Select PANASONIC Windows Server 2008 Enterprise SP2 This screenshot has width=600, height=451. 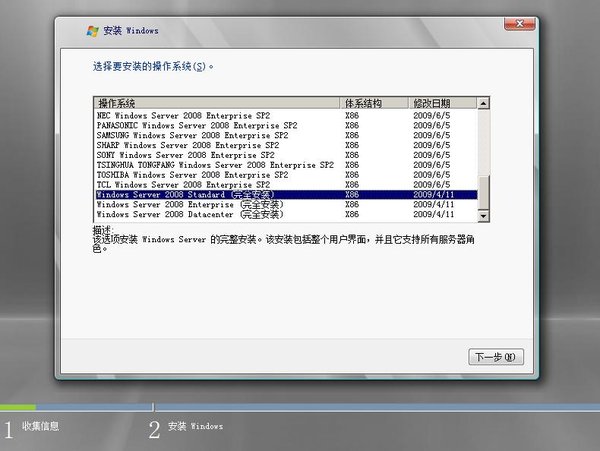click(286, 125)
